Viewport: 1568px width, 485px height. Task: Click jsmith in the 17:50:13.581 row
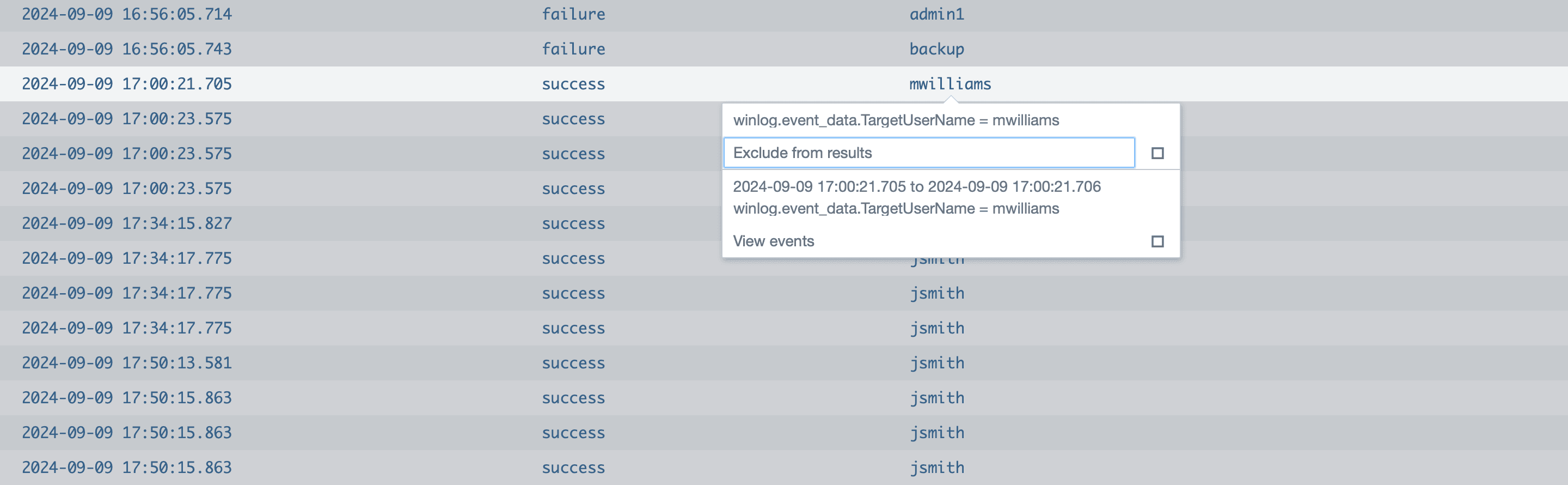pos(936,363)
